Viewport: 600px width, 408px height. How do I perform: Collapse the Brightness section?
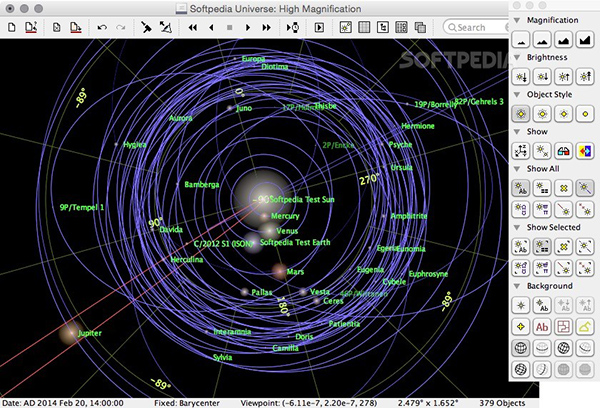point(517,57)
